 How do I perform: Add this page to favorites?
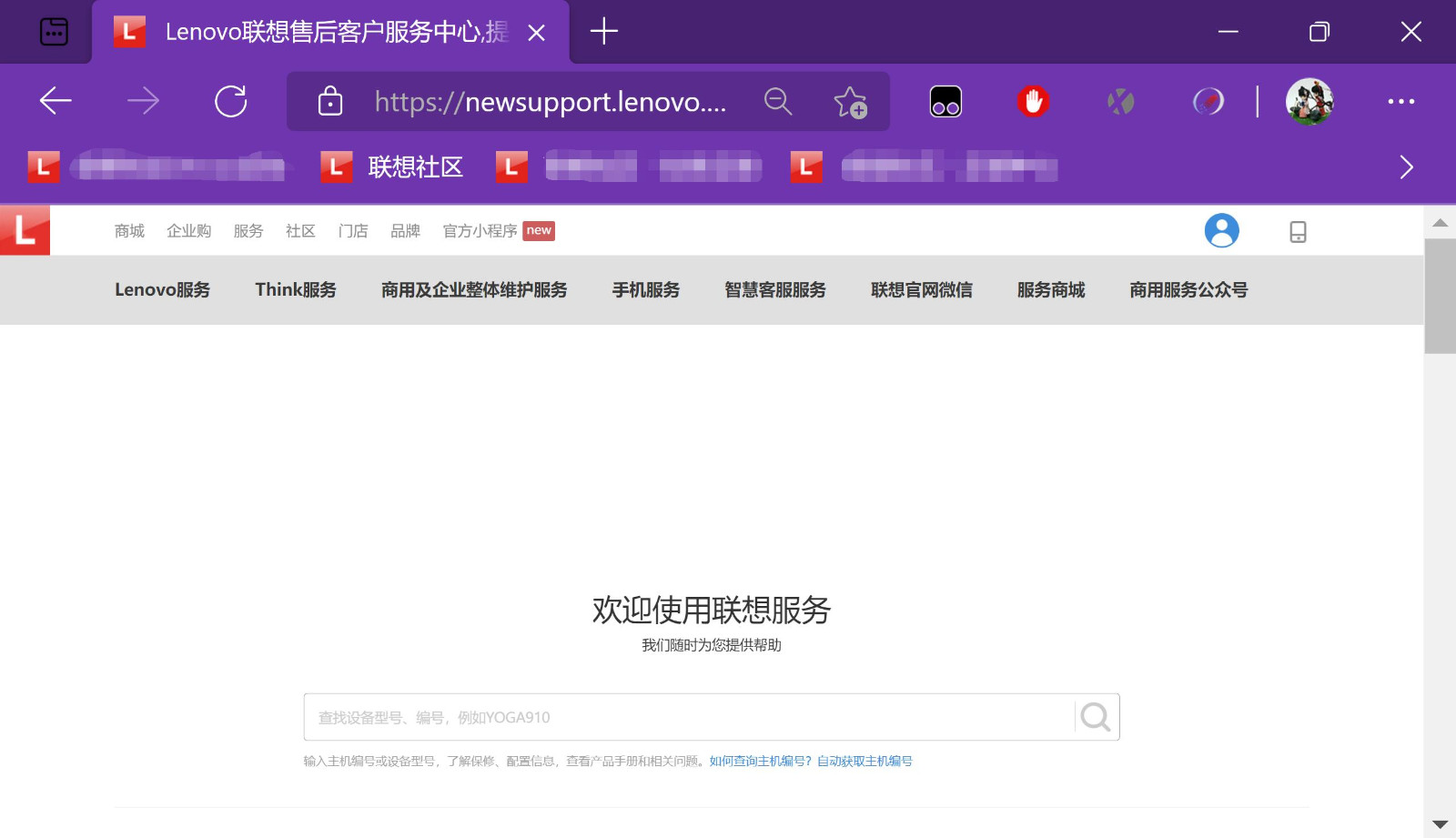tap(851, 101)
